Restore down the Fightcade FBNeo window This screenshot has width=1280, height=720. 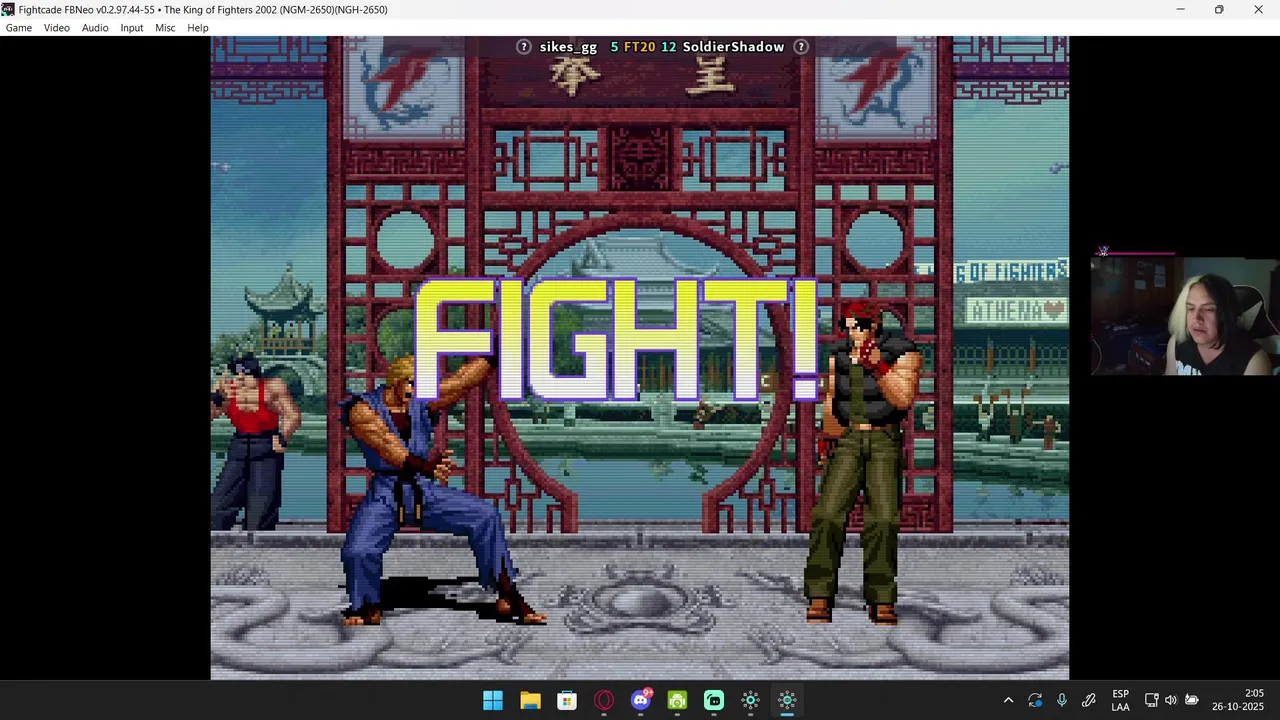pos(1219,9)
